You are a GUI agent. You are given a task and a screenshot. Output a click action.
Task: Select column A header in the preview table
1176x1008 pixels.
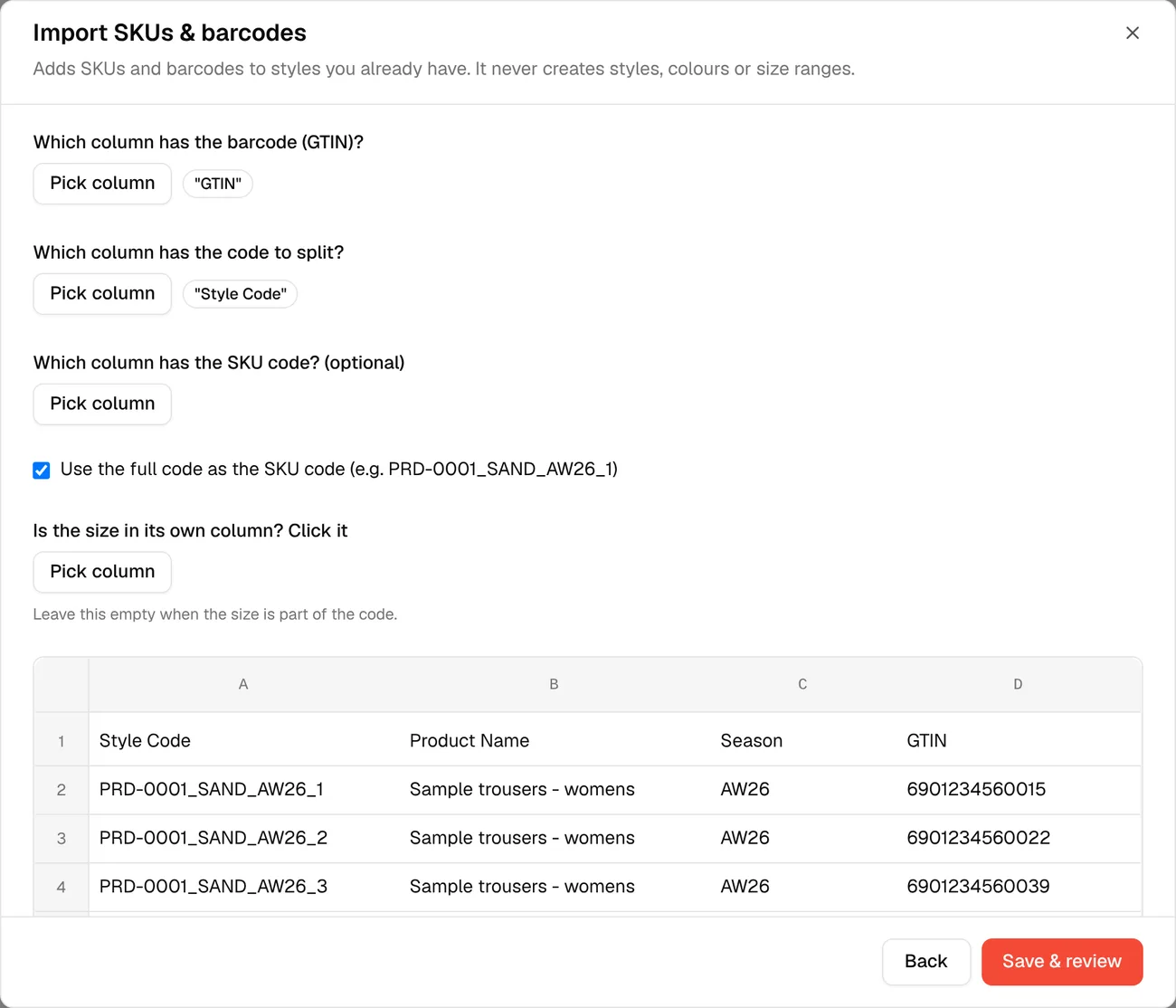coord(243,685)
